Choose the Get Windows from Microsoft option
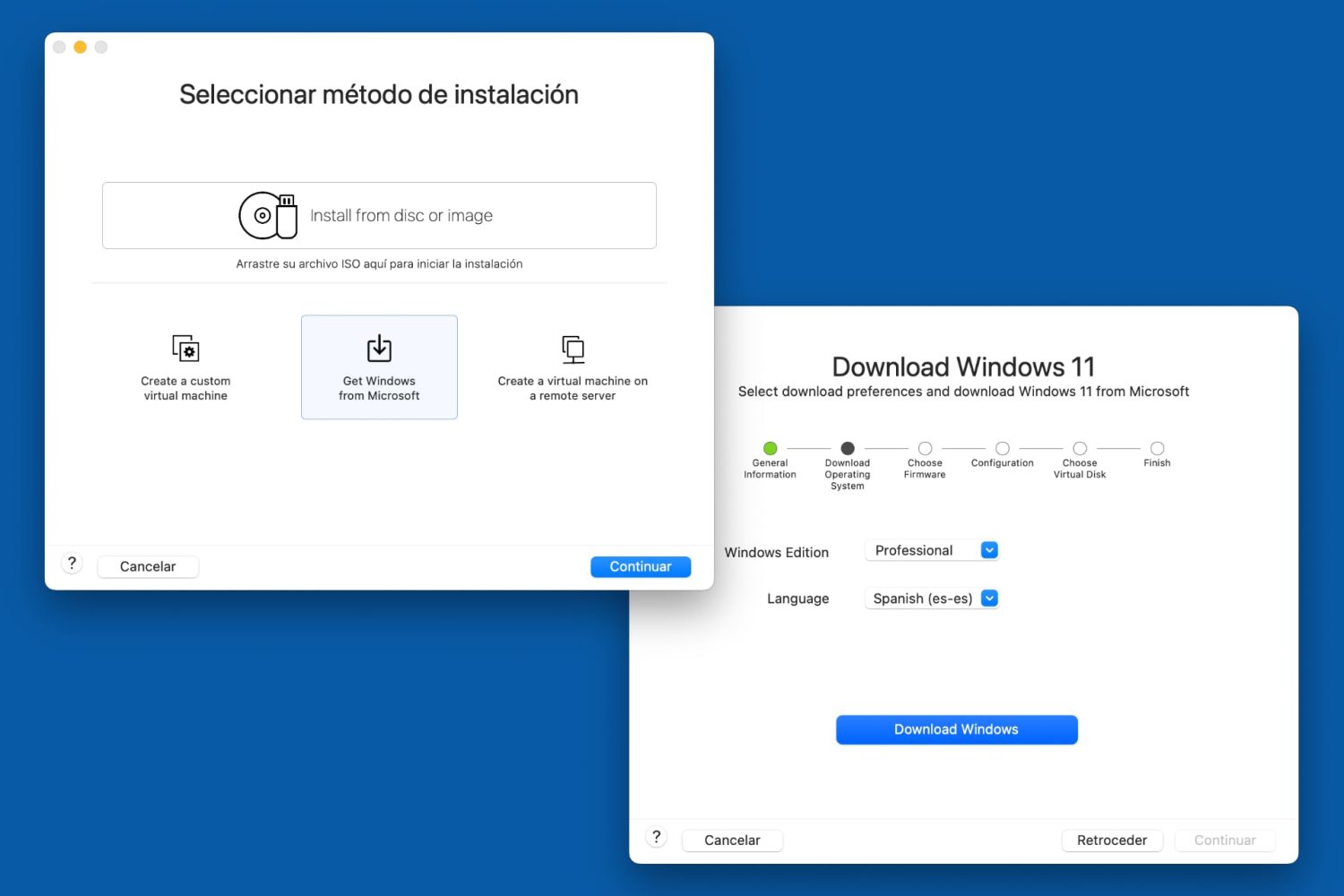1344x896 pixels. point(379,367)
